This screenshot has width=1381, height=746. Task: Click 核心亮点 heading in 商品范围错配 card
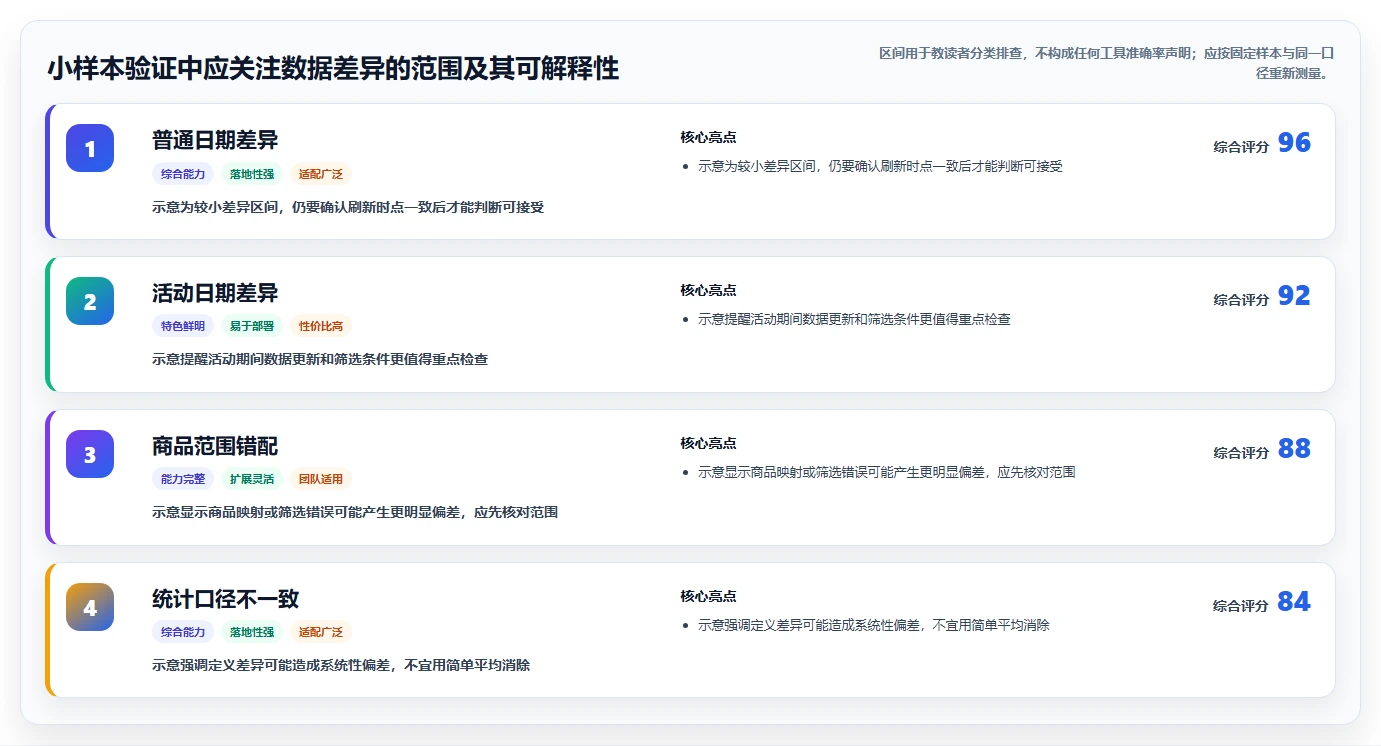pyautogui.click(x=708, y=443)
